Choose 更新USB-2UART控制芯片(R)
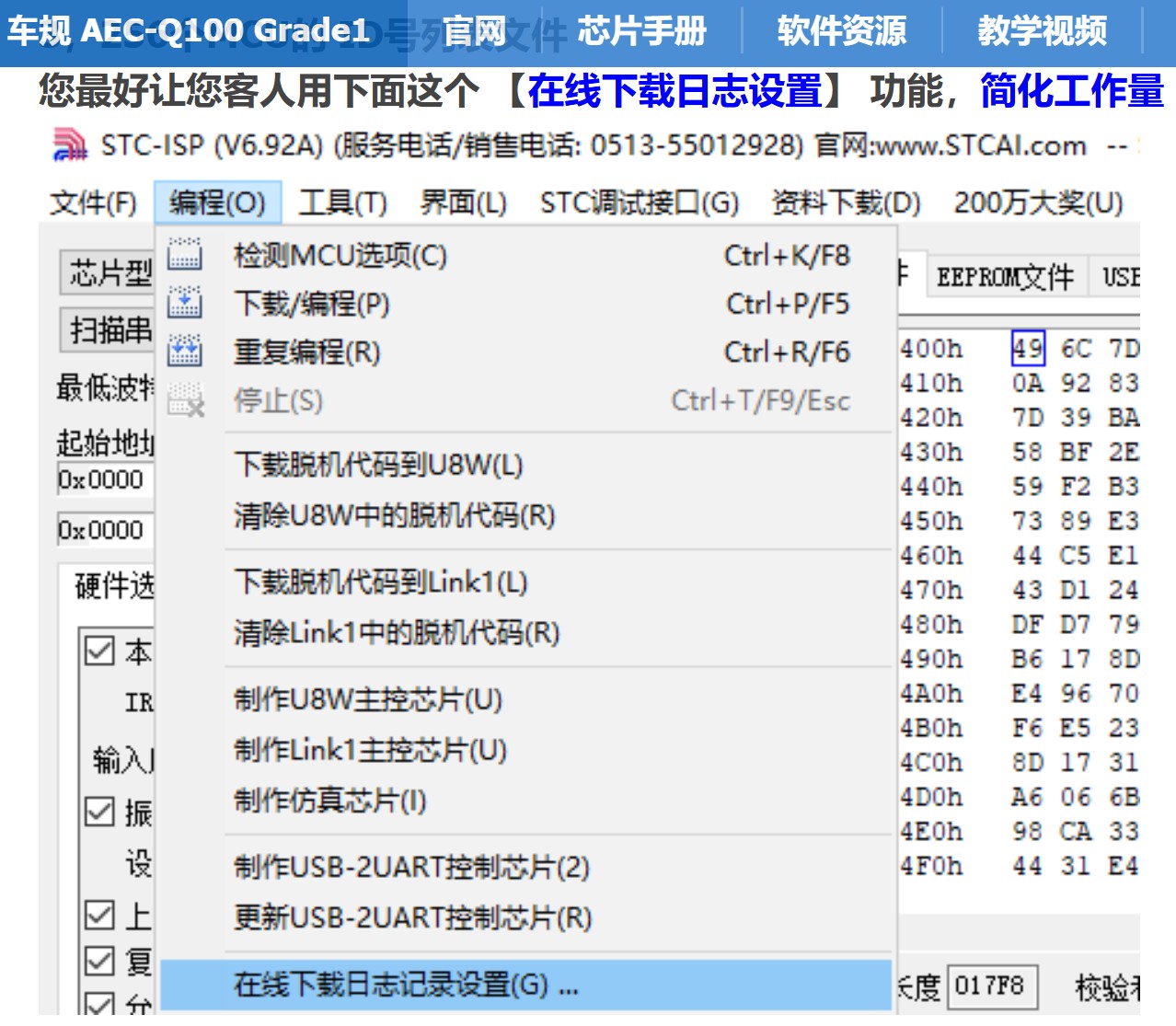The image size is (1176, 1026). point(525,917)
